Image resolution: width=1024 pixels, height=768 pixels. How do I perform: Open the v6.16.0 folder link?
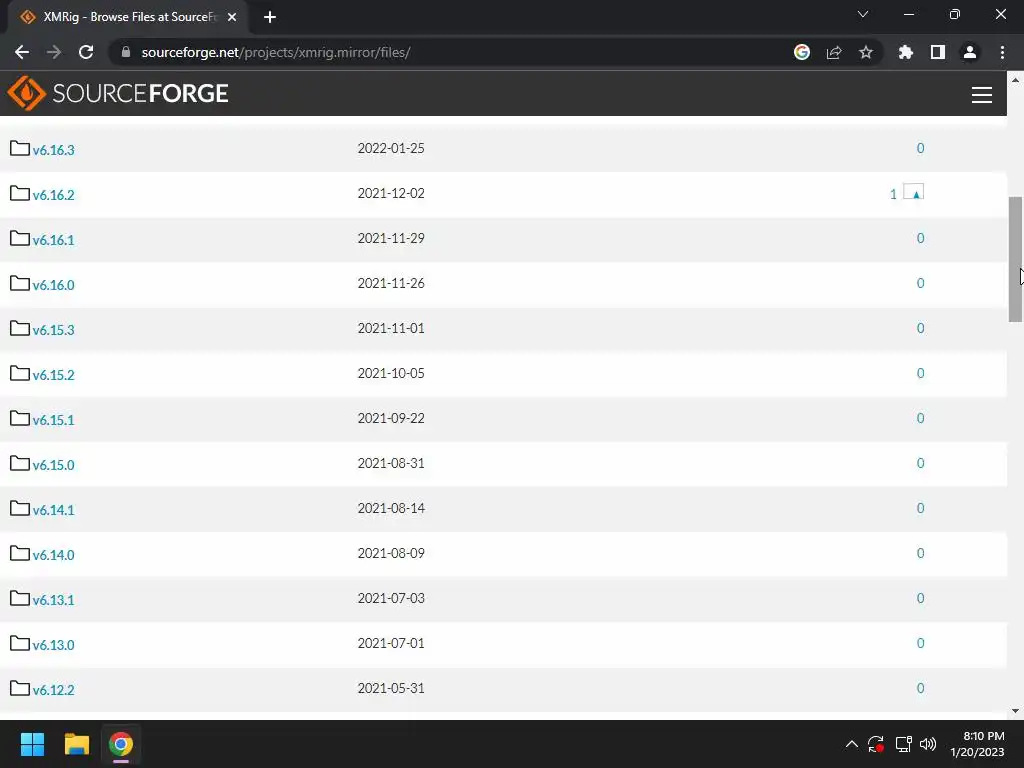point(54,285)
